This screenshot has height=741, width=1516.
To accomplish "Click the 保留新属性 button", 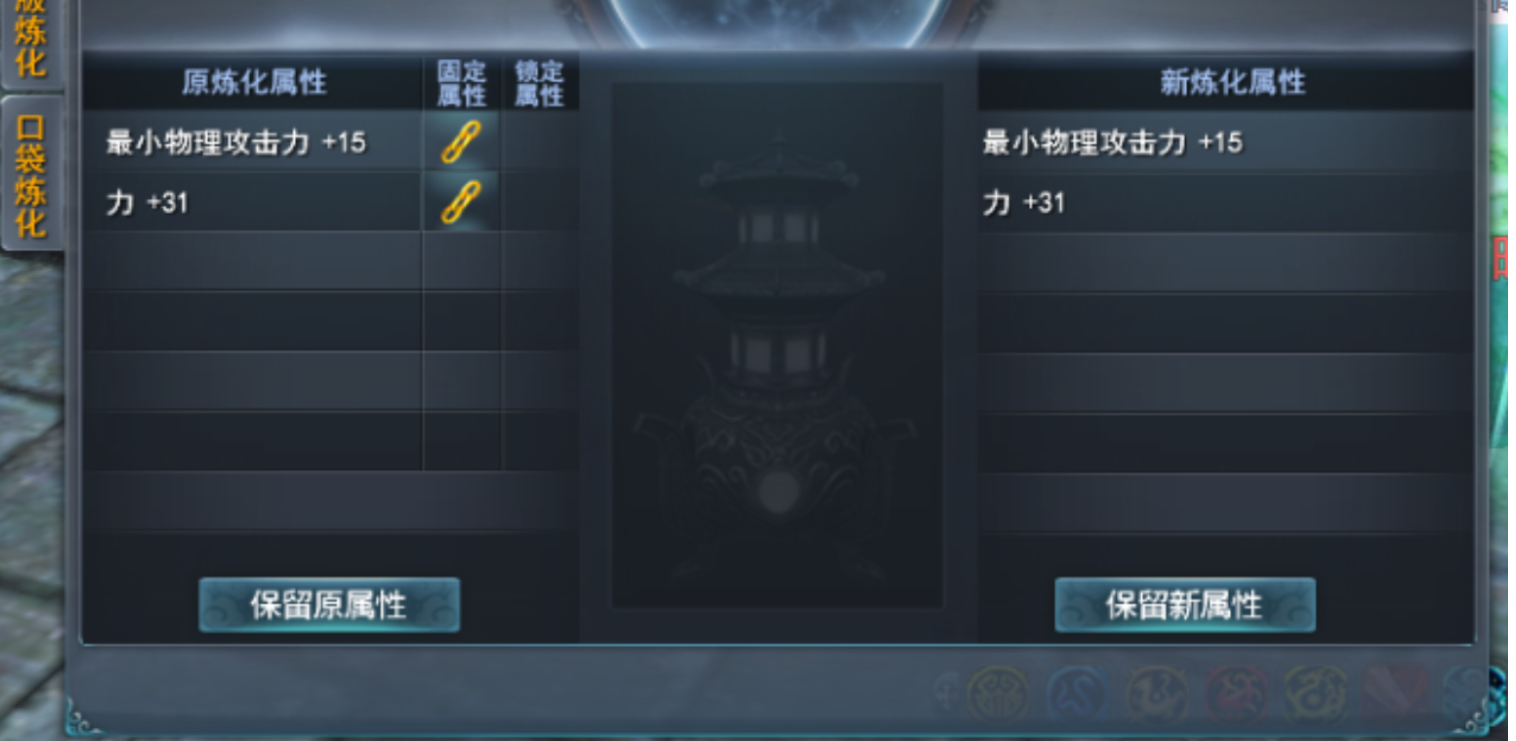I will click(x=1185, y=605).
